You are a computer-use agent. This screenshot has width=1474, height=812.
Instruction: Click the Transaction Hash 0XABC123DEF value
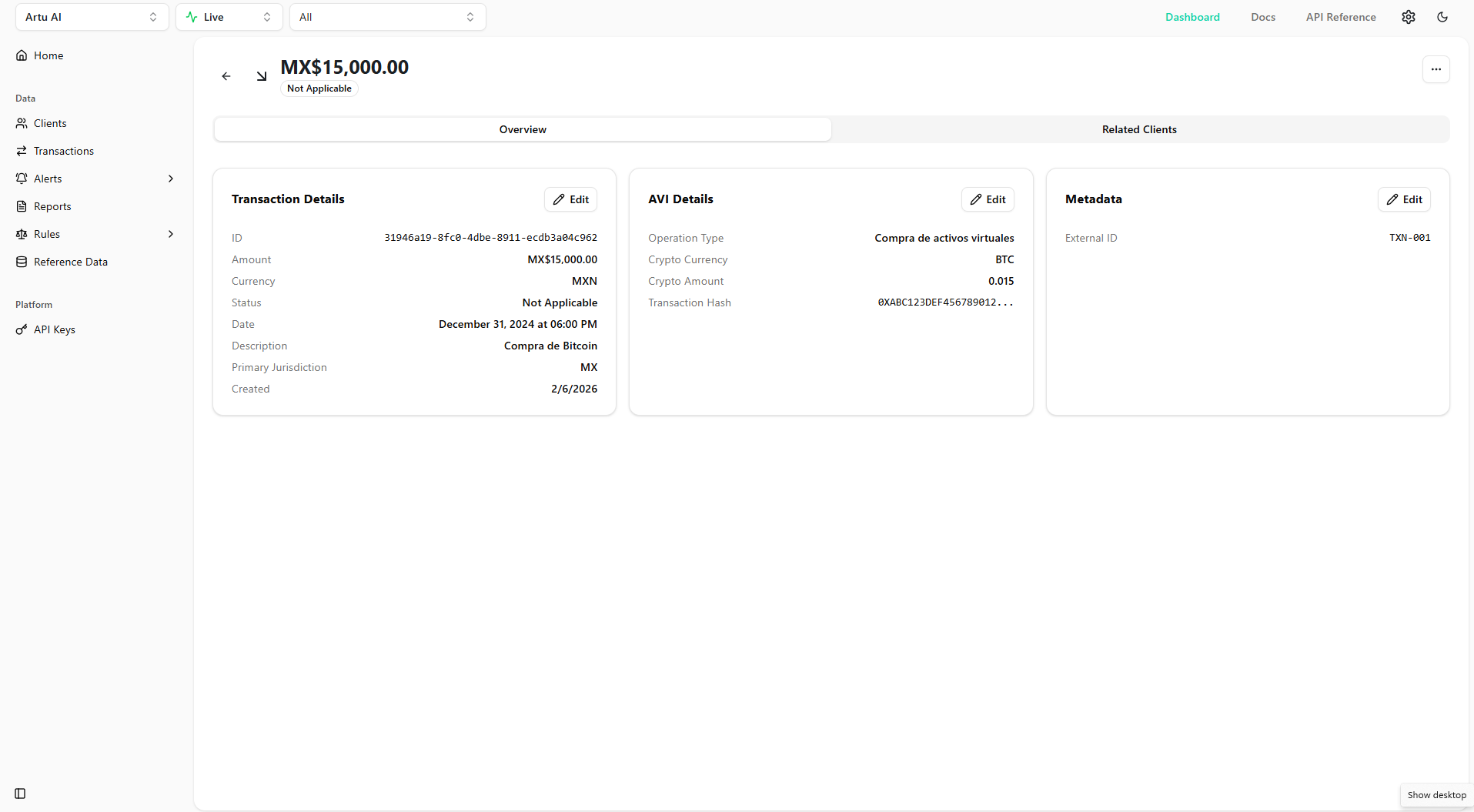(x=946, y=302)
